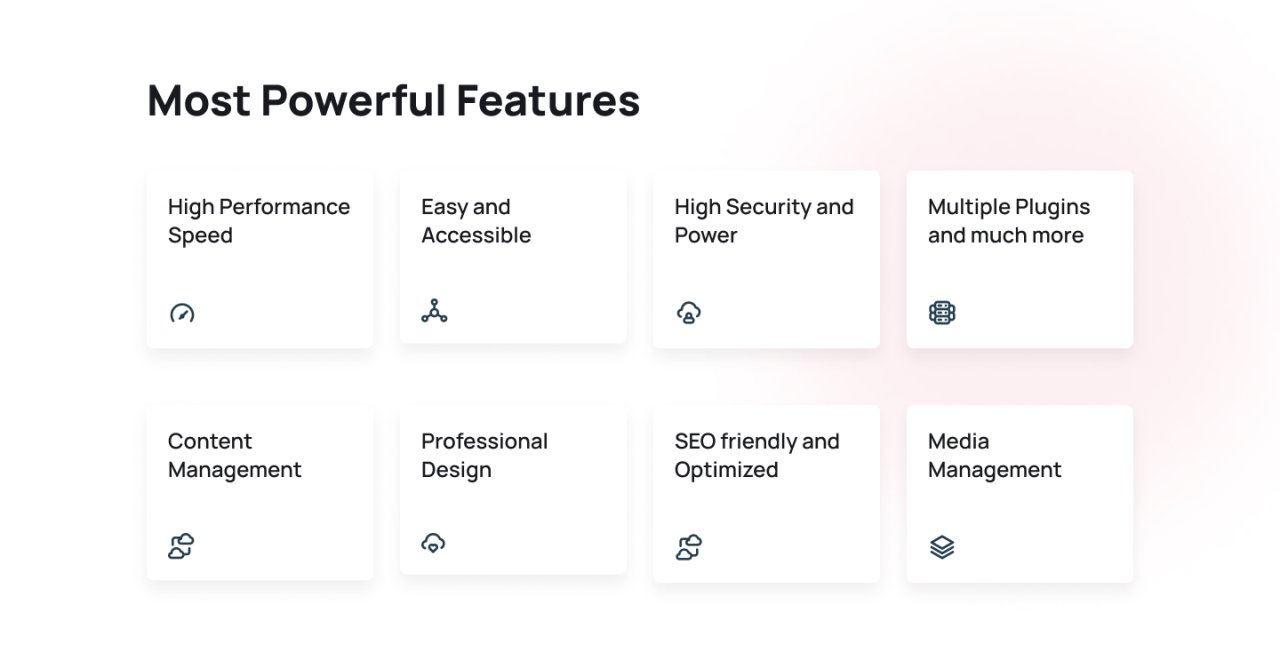Click the speedometer icon under High Performance Speed
This screenshot has height=668, width=1280.
(x=181, y=313)
